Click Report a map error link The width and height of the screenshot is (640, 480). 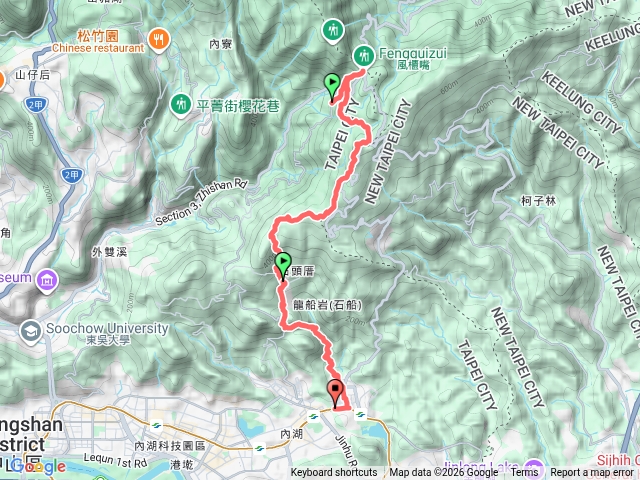pyautogui.click(x=591, y=473)
